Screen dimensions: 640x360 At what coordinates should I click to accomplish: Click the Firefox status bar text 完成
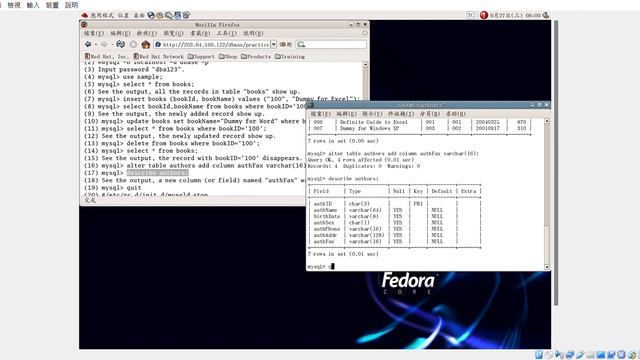tap(90, 200)
